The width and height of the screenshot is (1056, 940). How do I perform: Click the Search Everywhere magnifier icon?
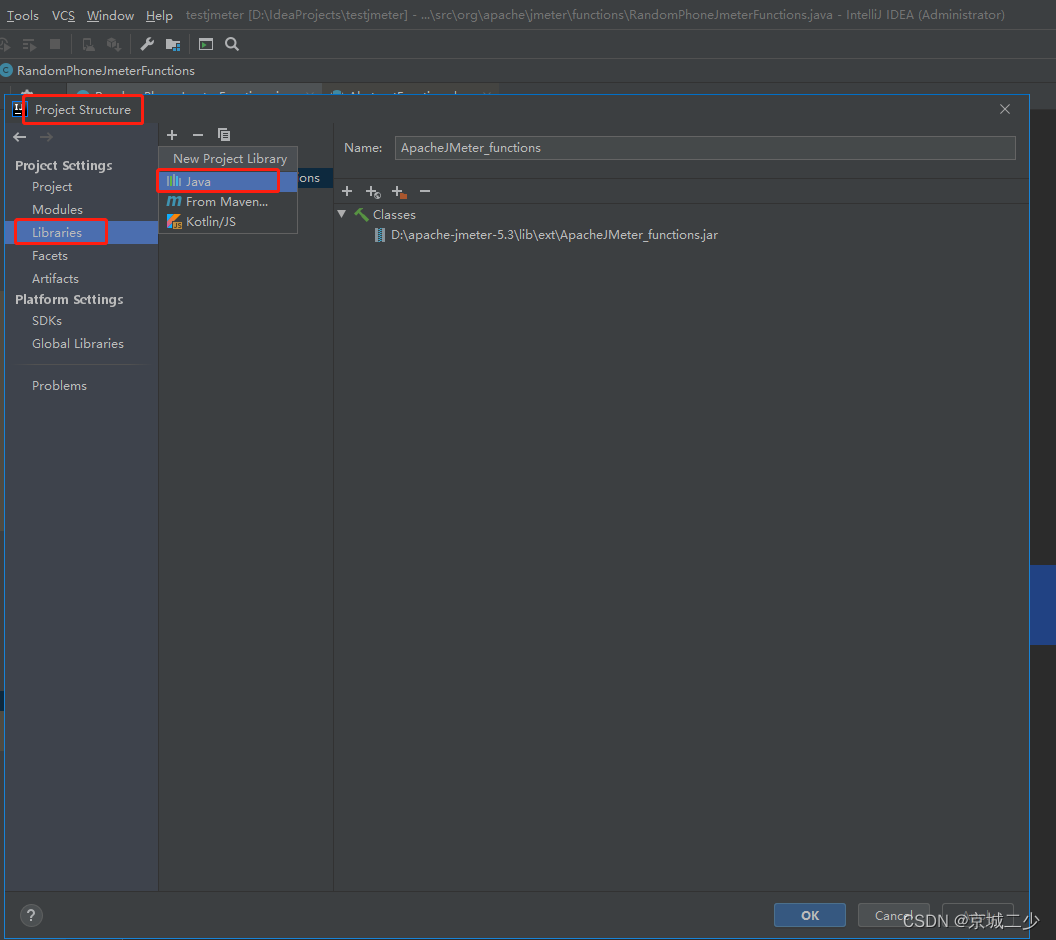pos(232,44)
